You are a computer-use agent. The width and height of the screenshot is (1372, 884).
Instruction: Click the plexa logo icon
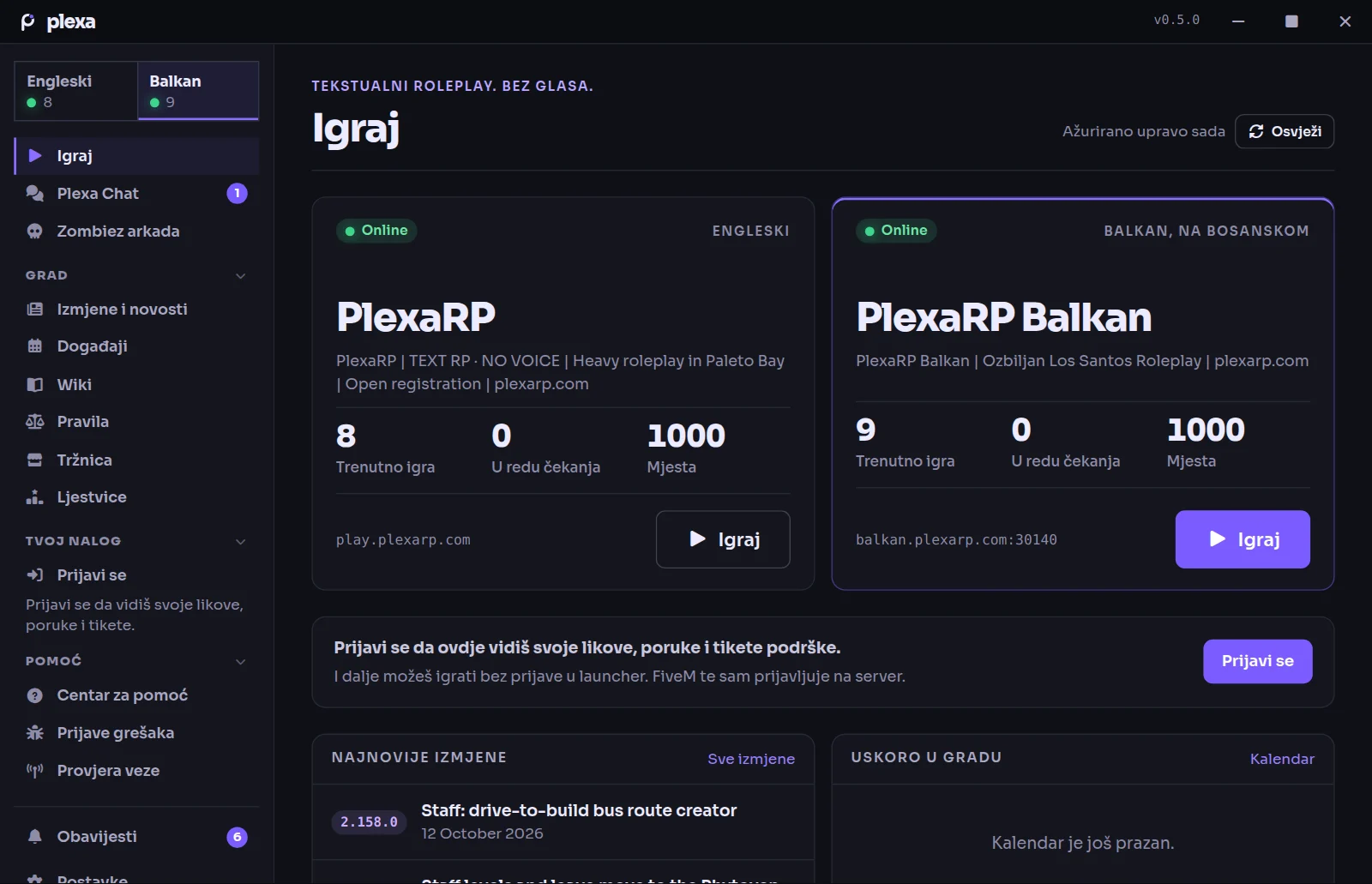28,21
